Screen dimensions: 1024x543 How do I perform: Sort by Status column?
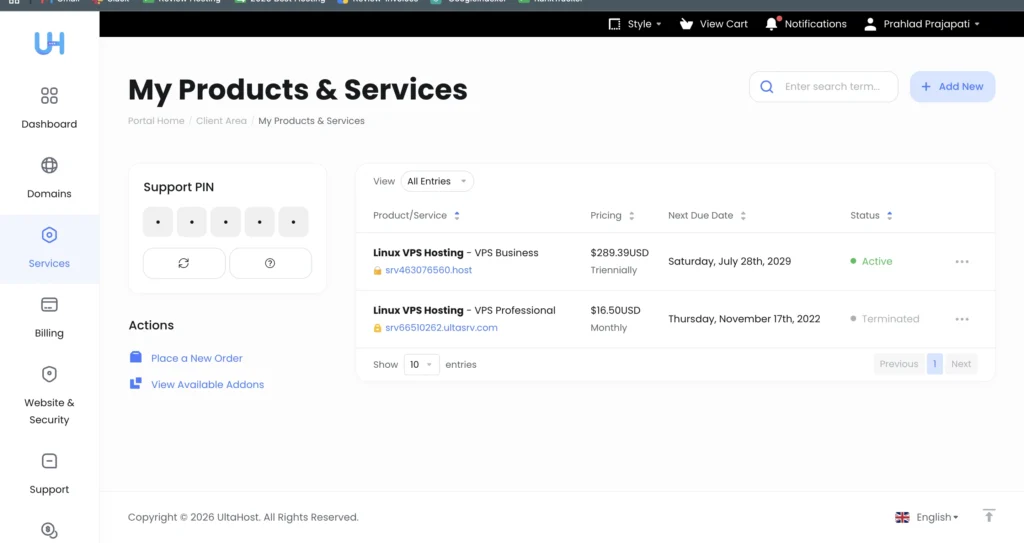[x=871, y=216]
